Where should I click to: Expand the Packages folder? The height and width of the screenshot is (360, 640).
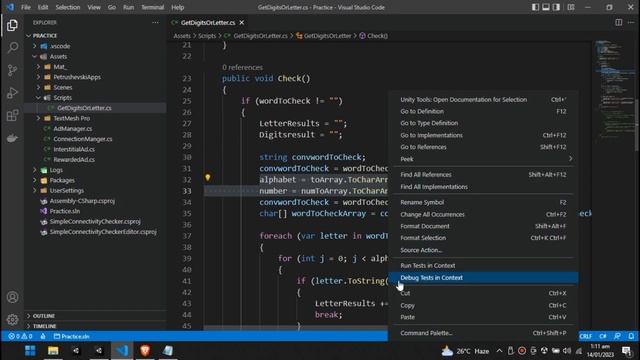coord(35,180)
